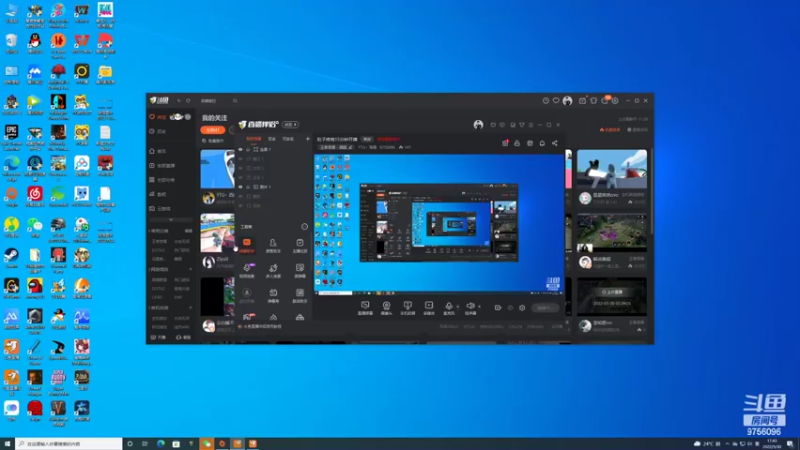Refresh the Douyu client page
This screenshot has width=800, height=450.
tap(188, 101)
